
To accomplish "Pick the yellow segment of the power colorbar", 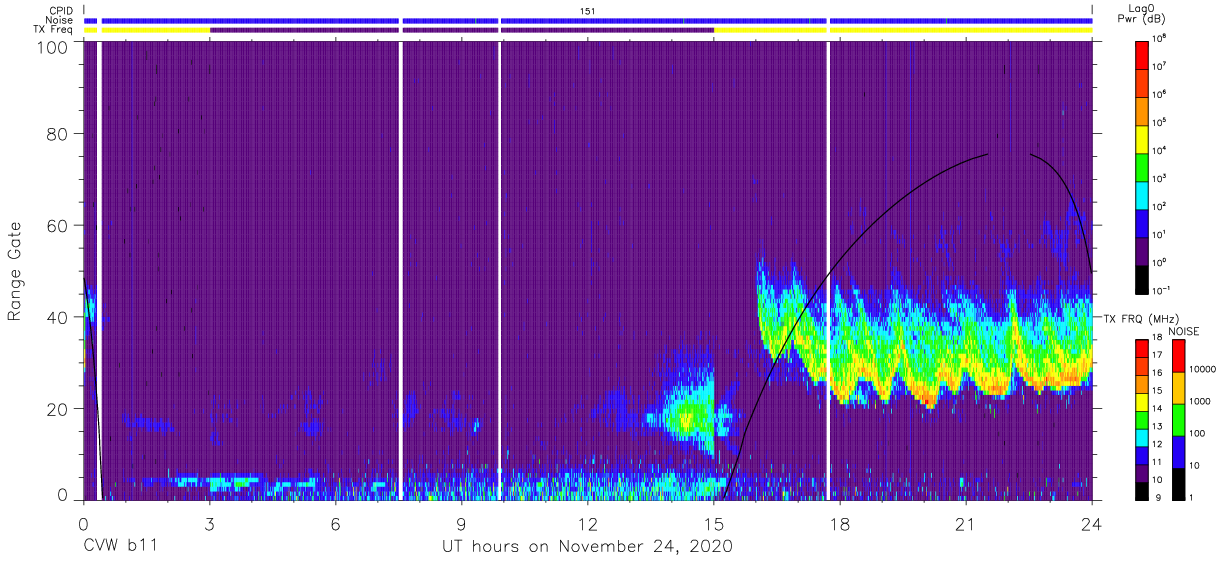I will click(1144, 137).
